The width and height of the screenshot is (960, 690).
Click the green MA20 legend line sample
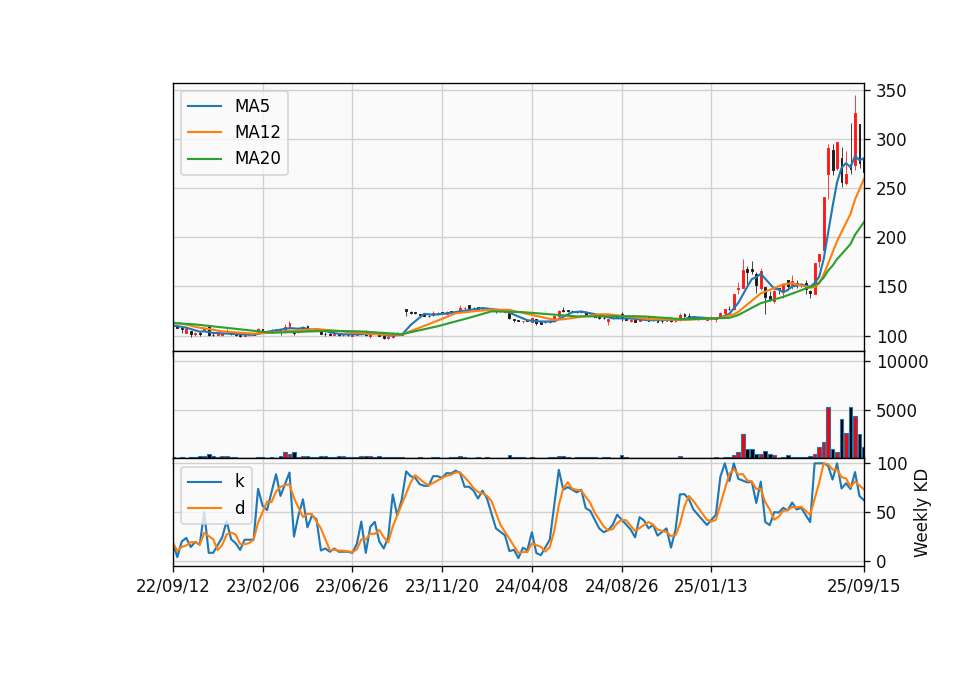204,158
